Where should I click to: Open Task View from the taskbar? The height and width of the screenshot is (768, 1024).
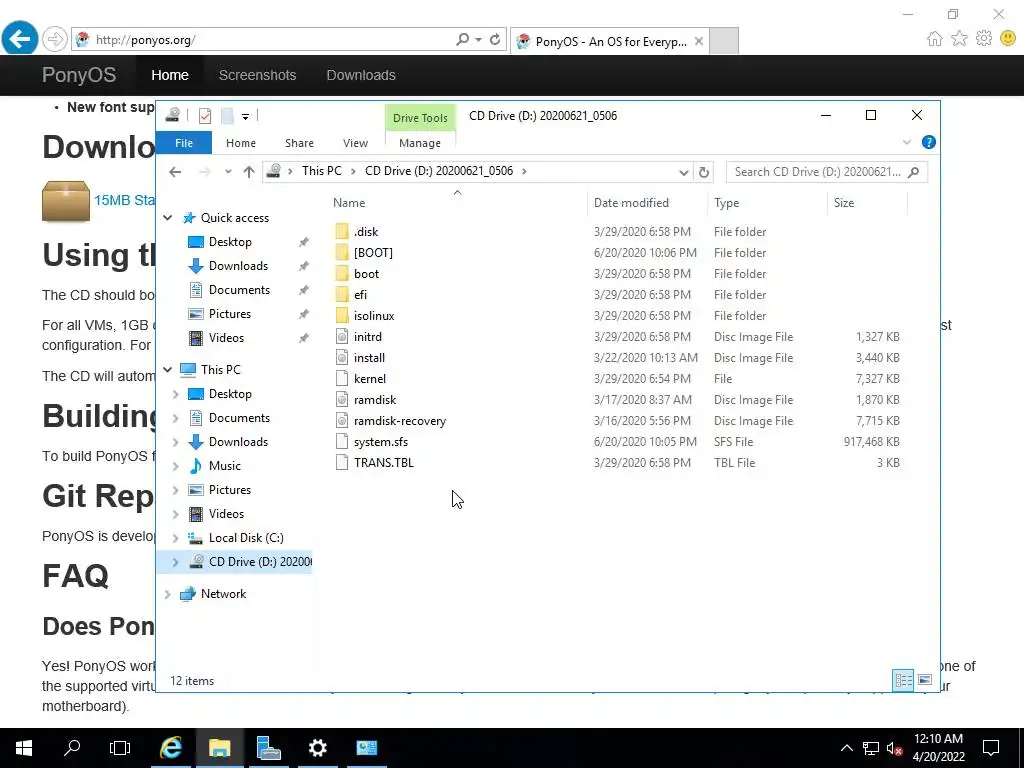[120, 748]
